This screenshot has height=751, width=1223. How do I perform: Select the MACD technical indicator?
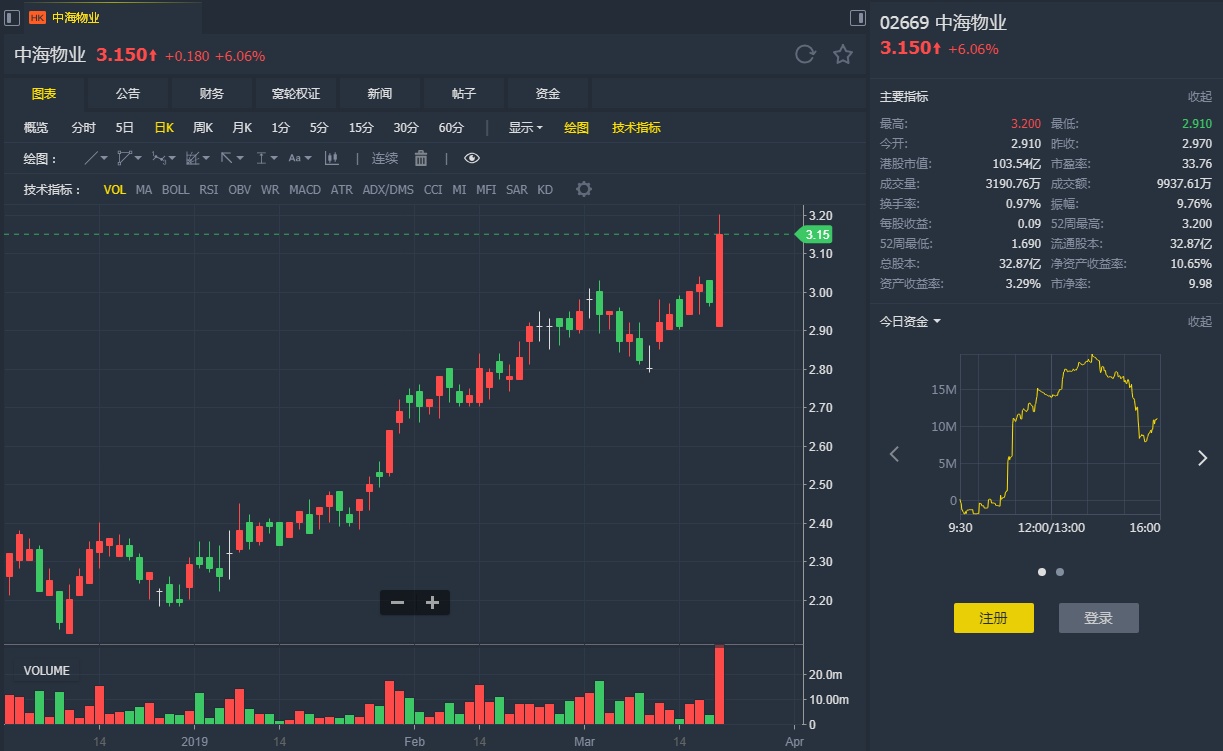[305, 190]
